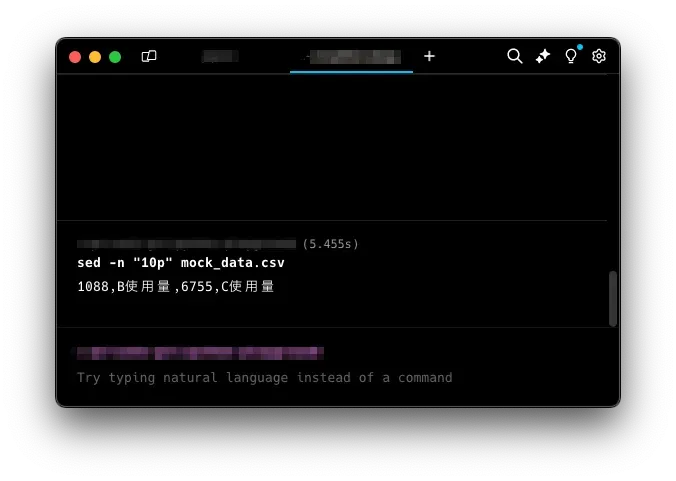The image size is (676, 481).
Task: Open the search magnifier icon
Action: (x=514, y=56)
